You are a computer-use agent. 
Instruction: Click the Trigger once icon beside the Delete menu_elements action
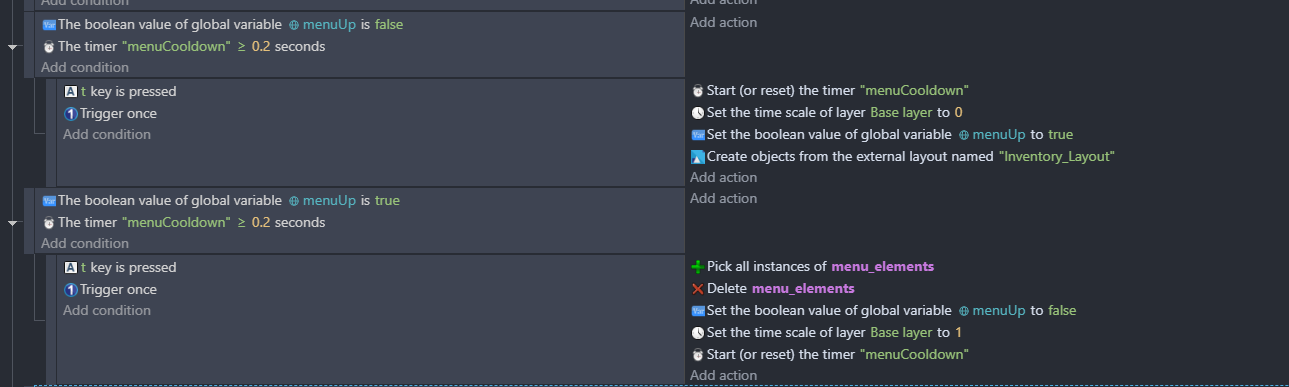click(70, 289)
